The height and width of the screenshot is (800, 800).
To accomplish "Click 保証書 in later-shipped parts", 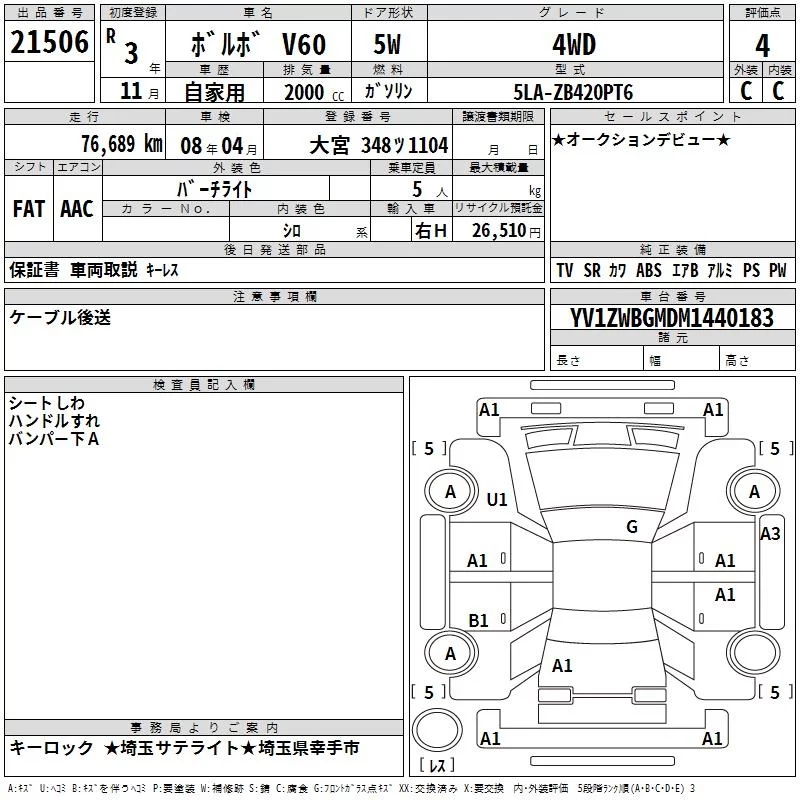I will [34, 270].
